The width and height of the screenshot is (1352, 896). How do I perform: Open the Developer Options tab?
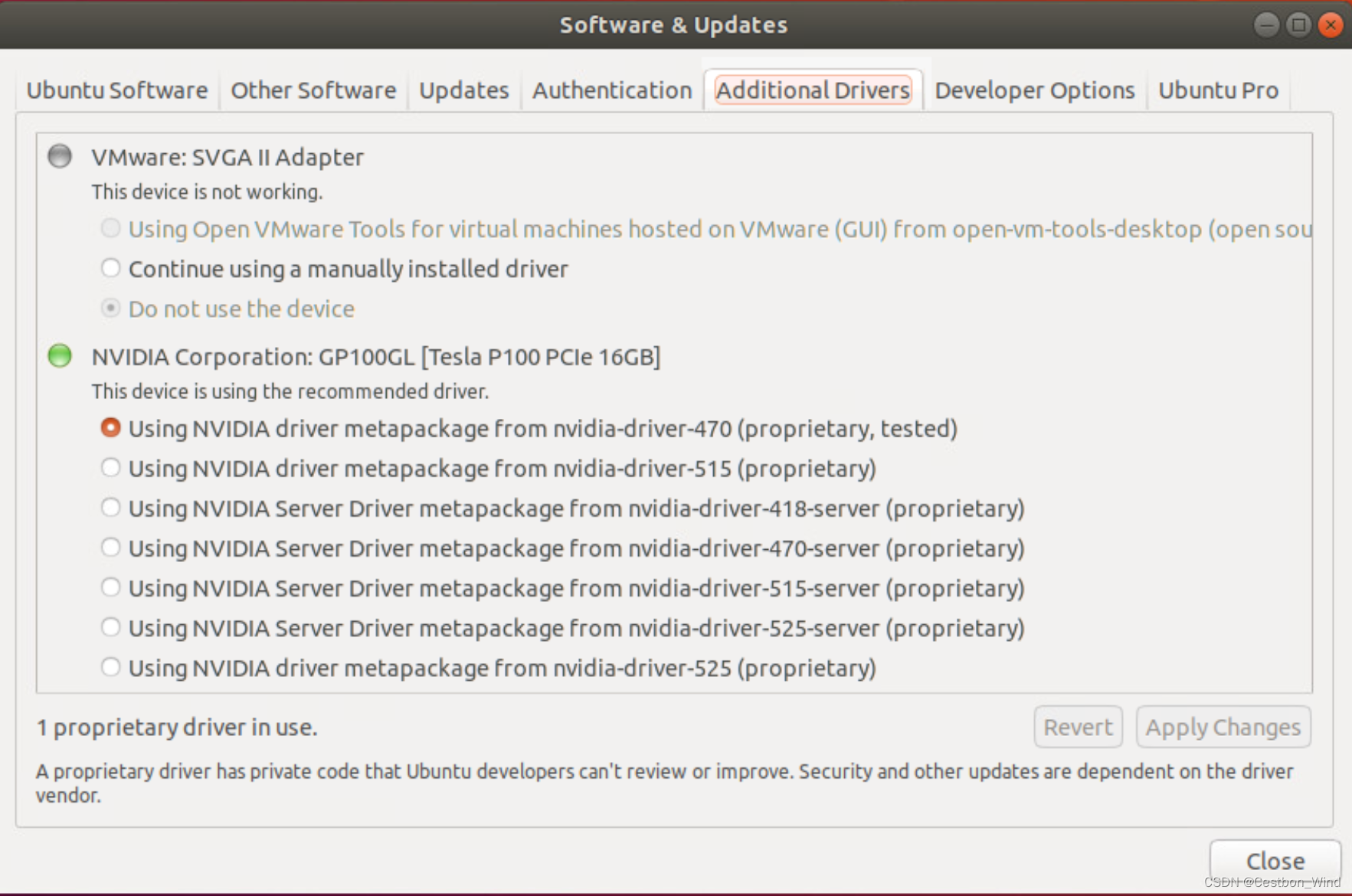(1034, 90)
